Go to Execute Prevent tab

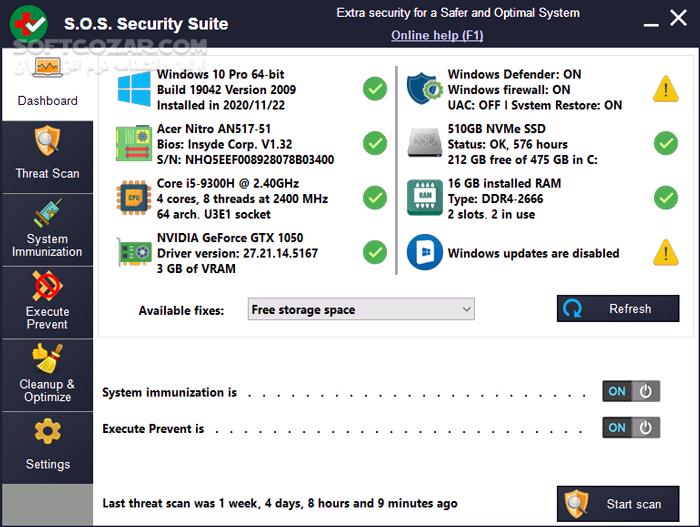47,302
